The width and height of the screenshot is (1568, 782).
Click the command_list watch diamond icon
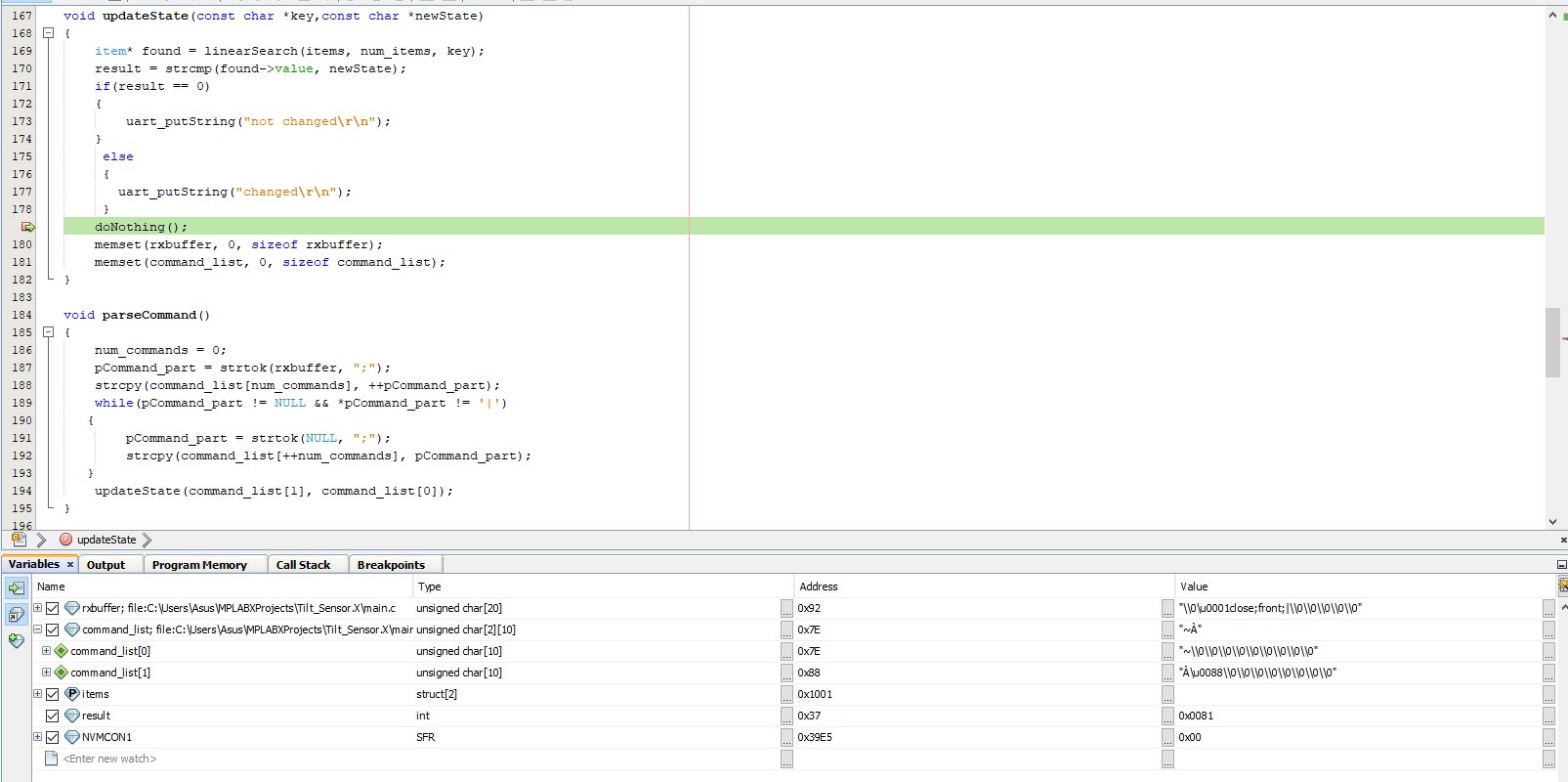pyautogui.click(x=72, y=630)
